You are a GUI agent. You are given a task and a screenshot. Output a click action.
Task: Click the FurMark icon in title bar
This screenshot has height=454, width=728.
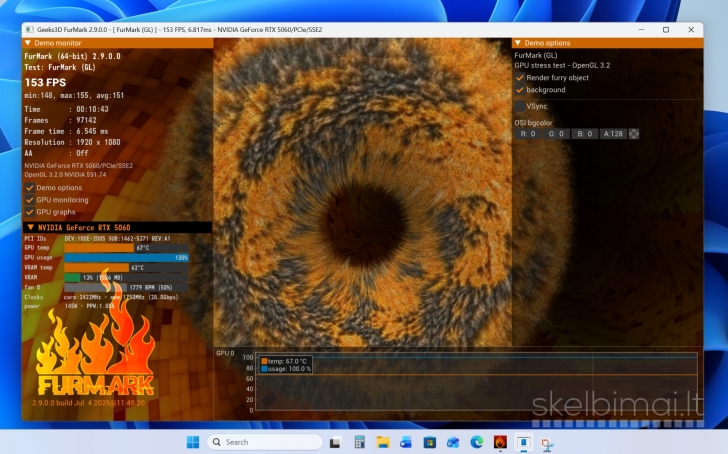(x=29, y=30)
